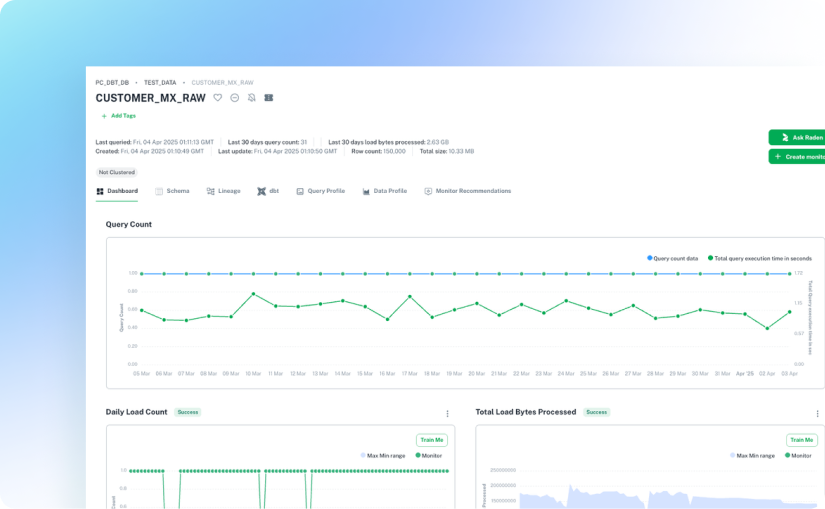Image resolution: width=825 pixels, height=509 pixels.
Task: Click the Success badge beside Total Load Bytes Processed
Action: pyautogui.click(x=597, y=412)
